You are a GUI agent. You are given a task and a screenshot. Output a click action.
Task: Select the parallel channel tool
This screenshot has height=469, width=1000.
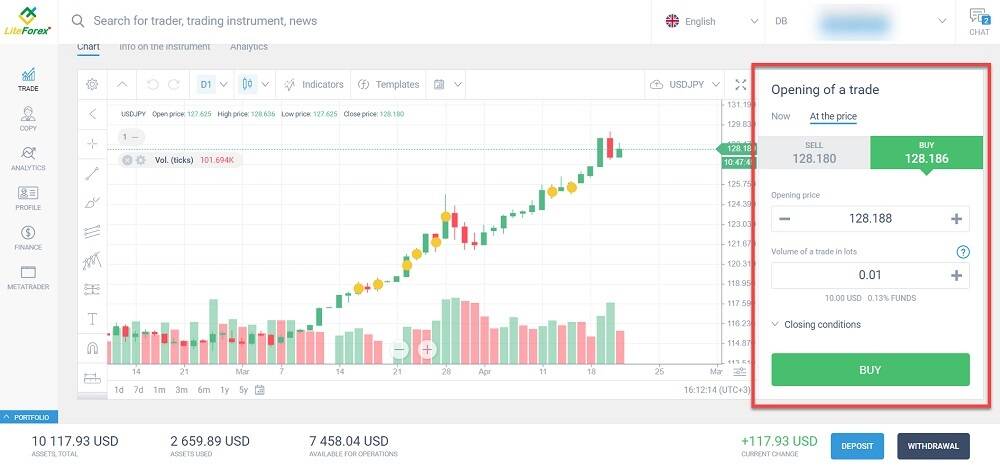coord(92,232)
